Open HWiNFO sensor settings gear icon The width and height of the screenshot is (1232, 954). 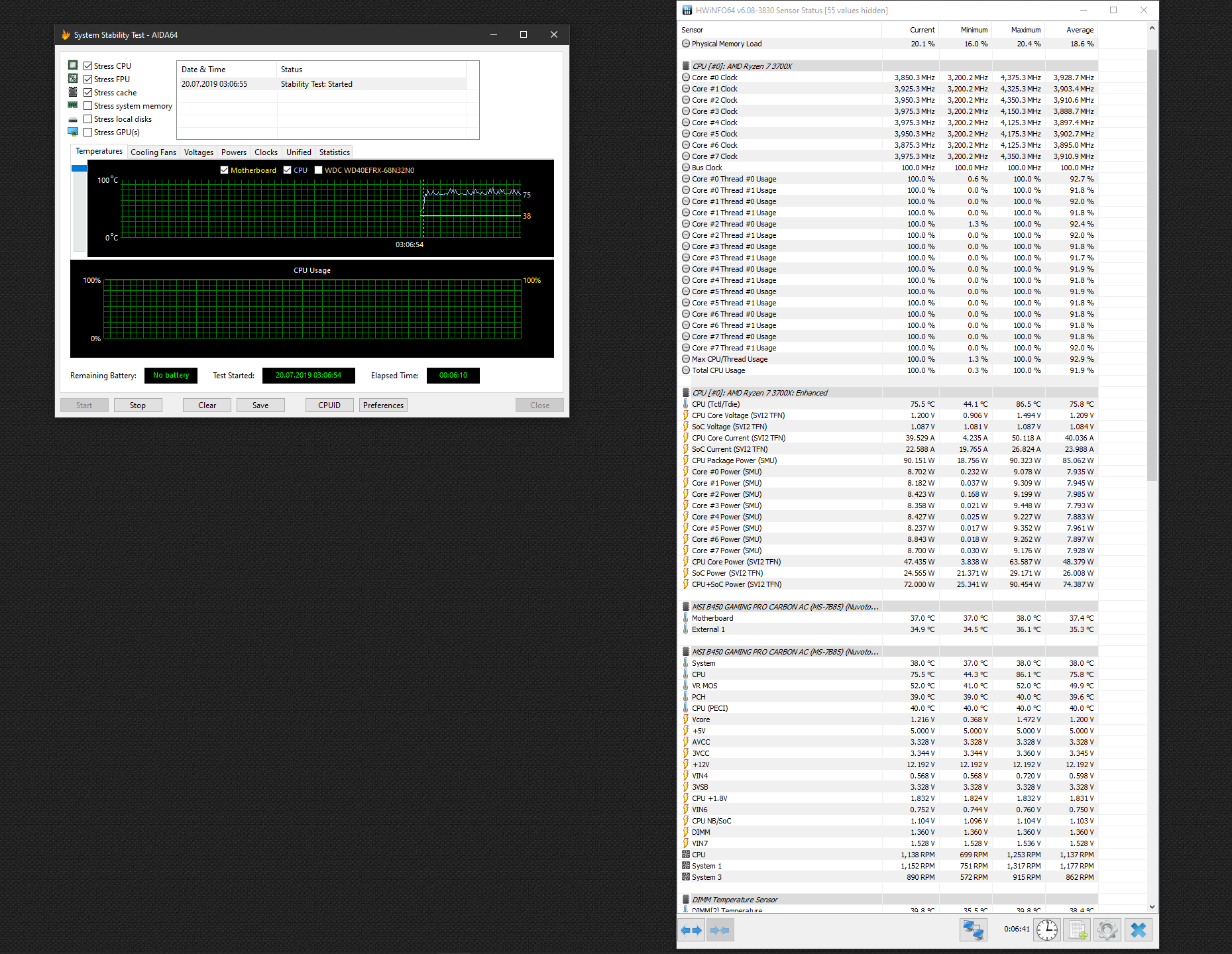(1107, 930)
